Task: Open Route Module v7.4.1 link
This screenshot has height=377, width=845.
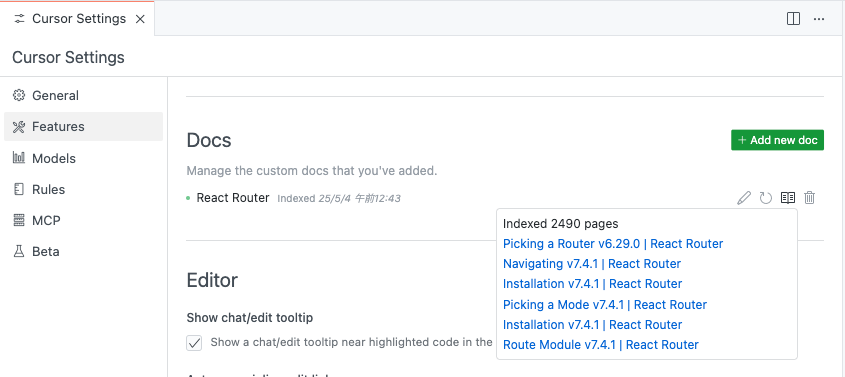Action: click(600, 345)
